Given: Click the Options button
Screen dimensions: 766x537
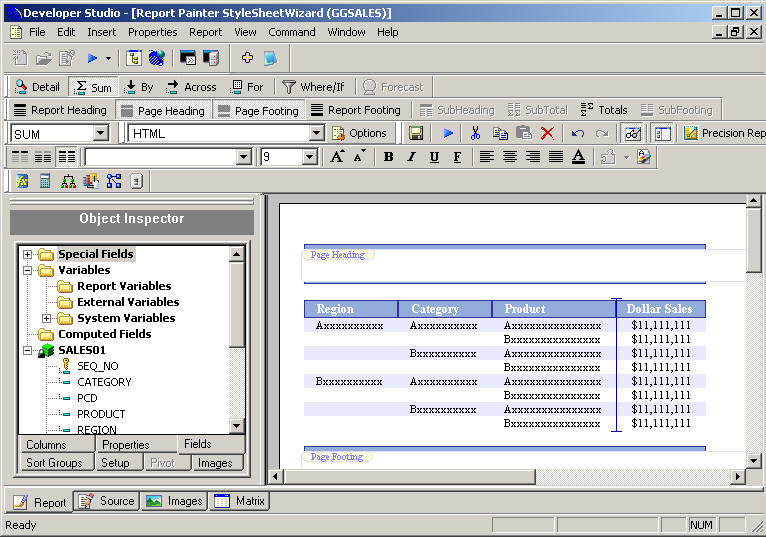Looking at the screenshot, I should click(360, 133).
